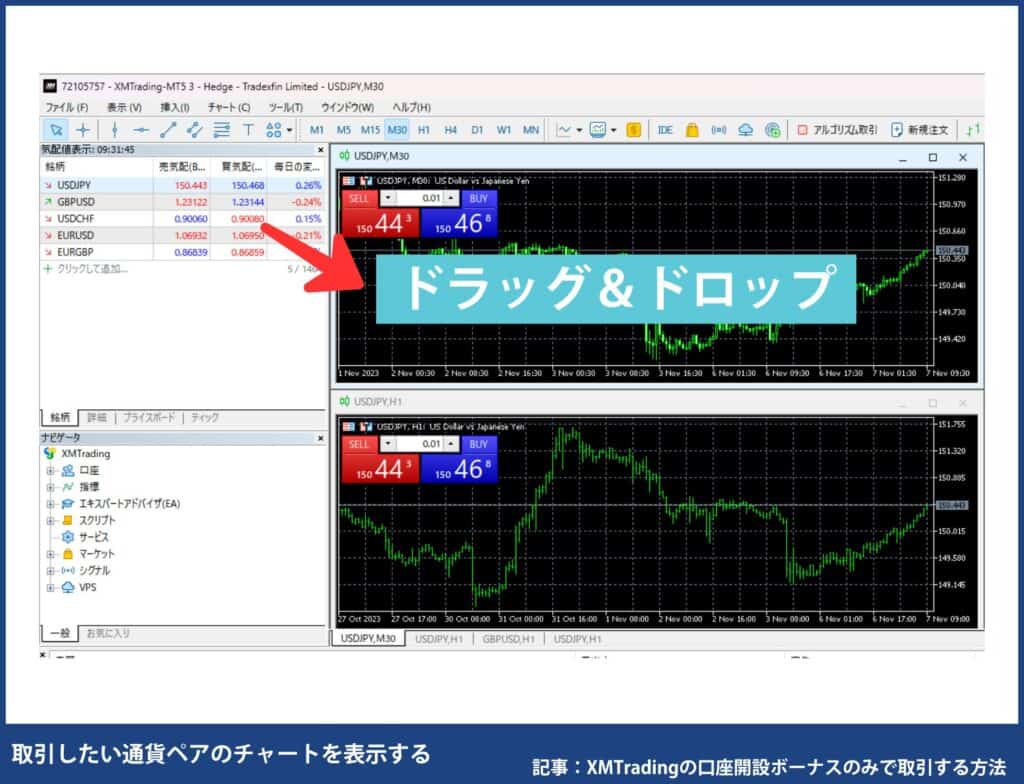This screenshot has height=784, width=1024.
Task: Select USDCHF row in Market Watch
Action: click(183, 219)
